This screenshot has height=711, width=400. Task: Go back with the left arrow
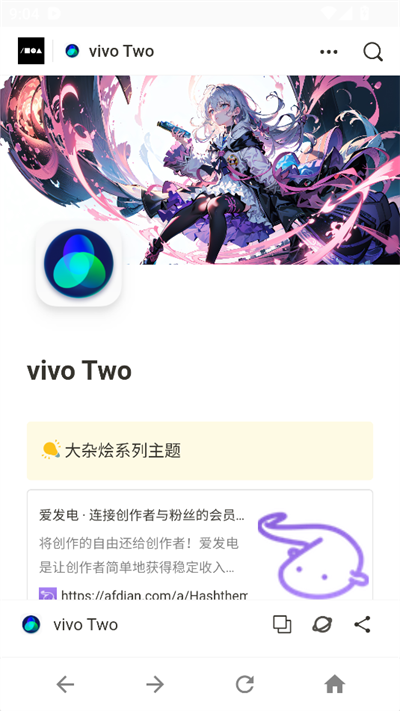click(x=65, y=684)
